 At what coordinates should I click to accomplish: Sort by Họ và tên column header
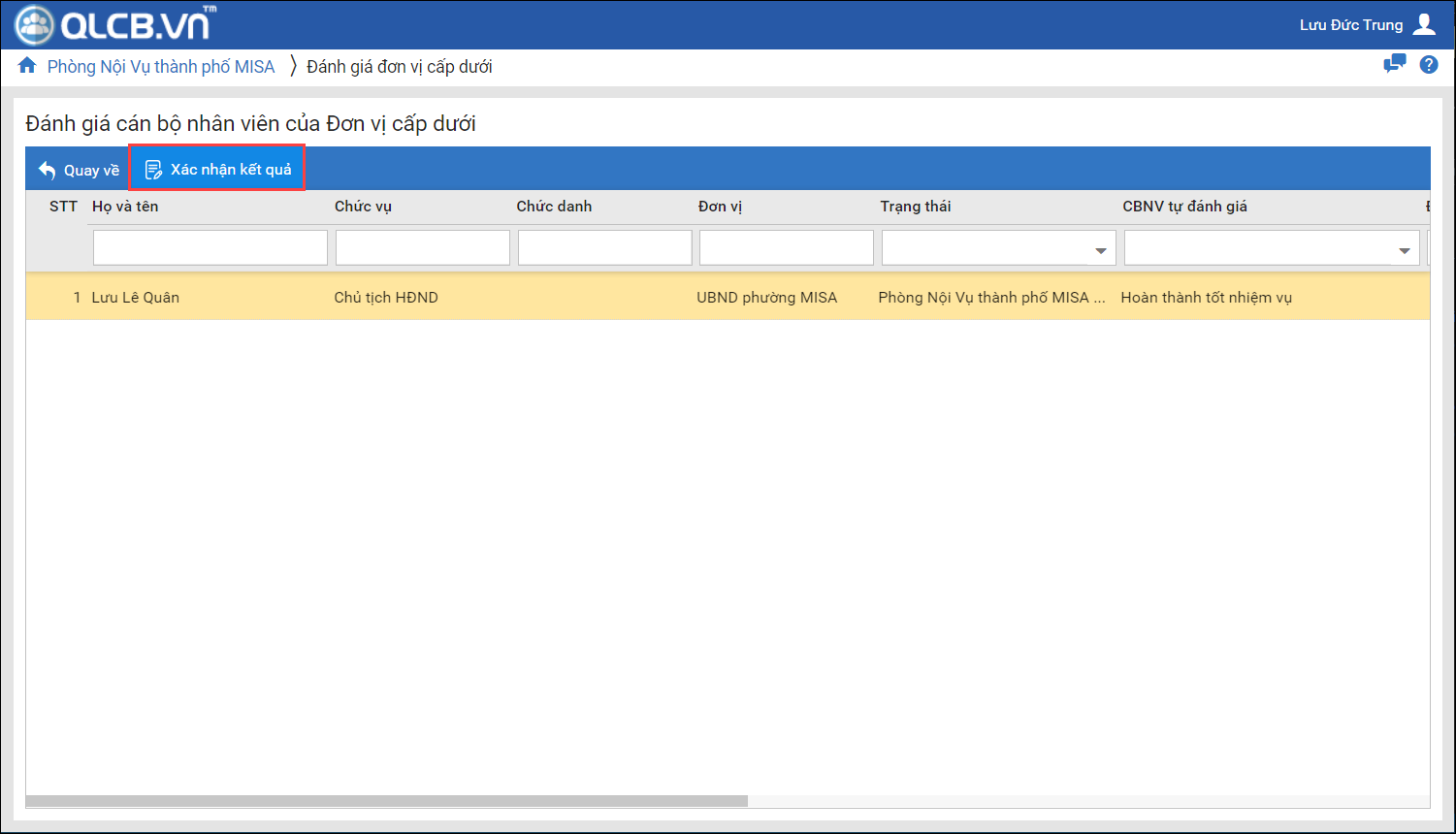click(125, 207)
